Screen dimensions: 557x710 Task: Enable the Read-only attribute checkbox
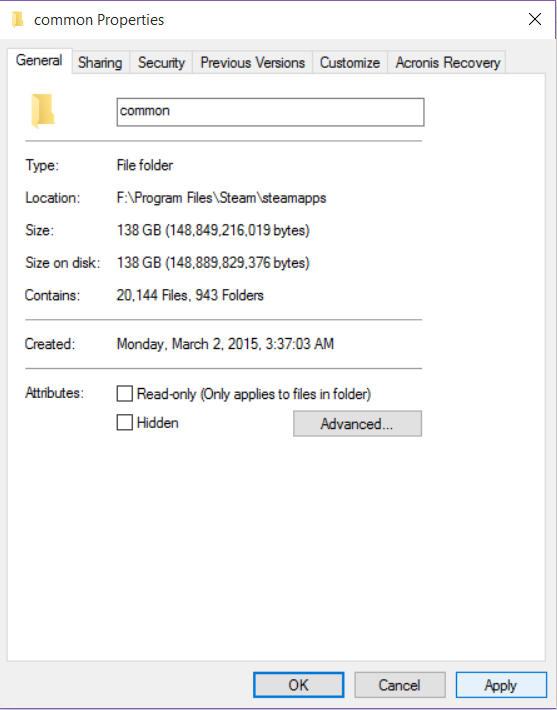(125, 393)
